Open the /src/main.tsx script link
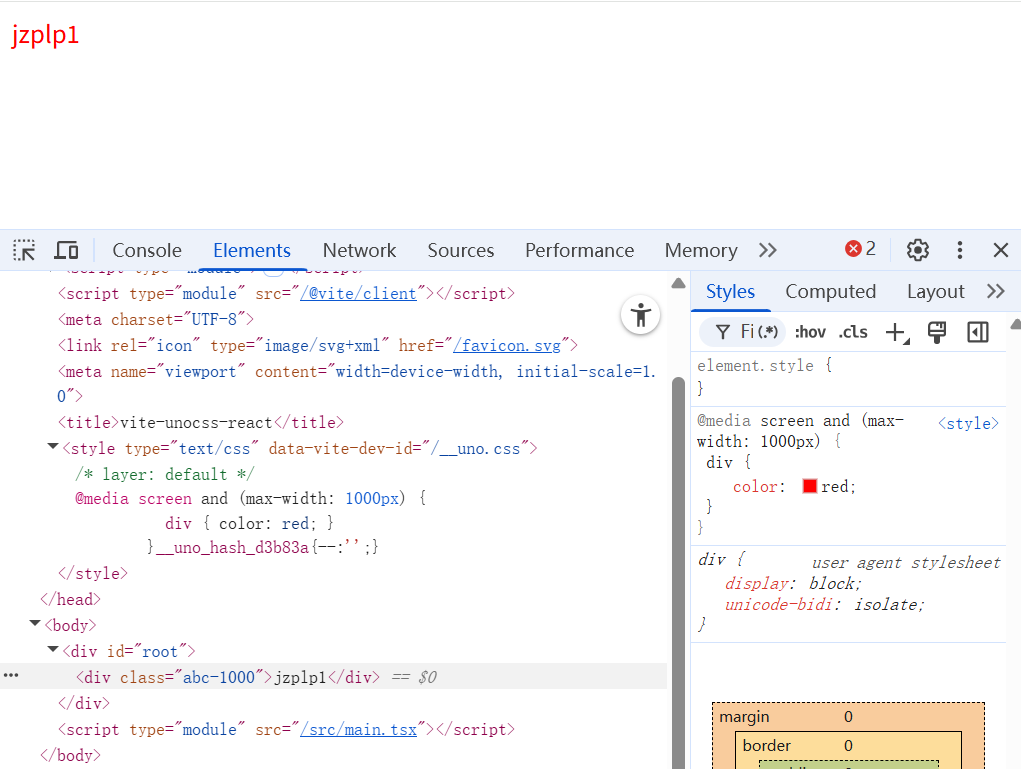The width and height of the screenshot is (1021, 769). pyautogui.click(x=358, y=729)
